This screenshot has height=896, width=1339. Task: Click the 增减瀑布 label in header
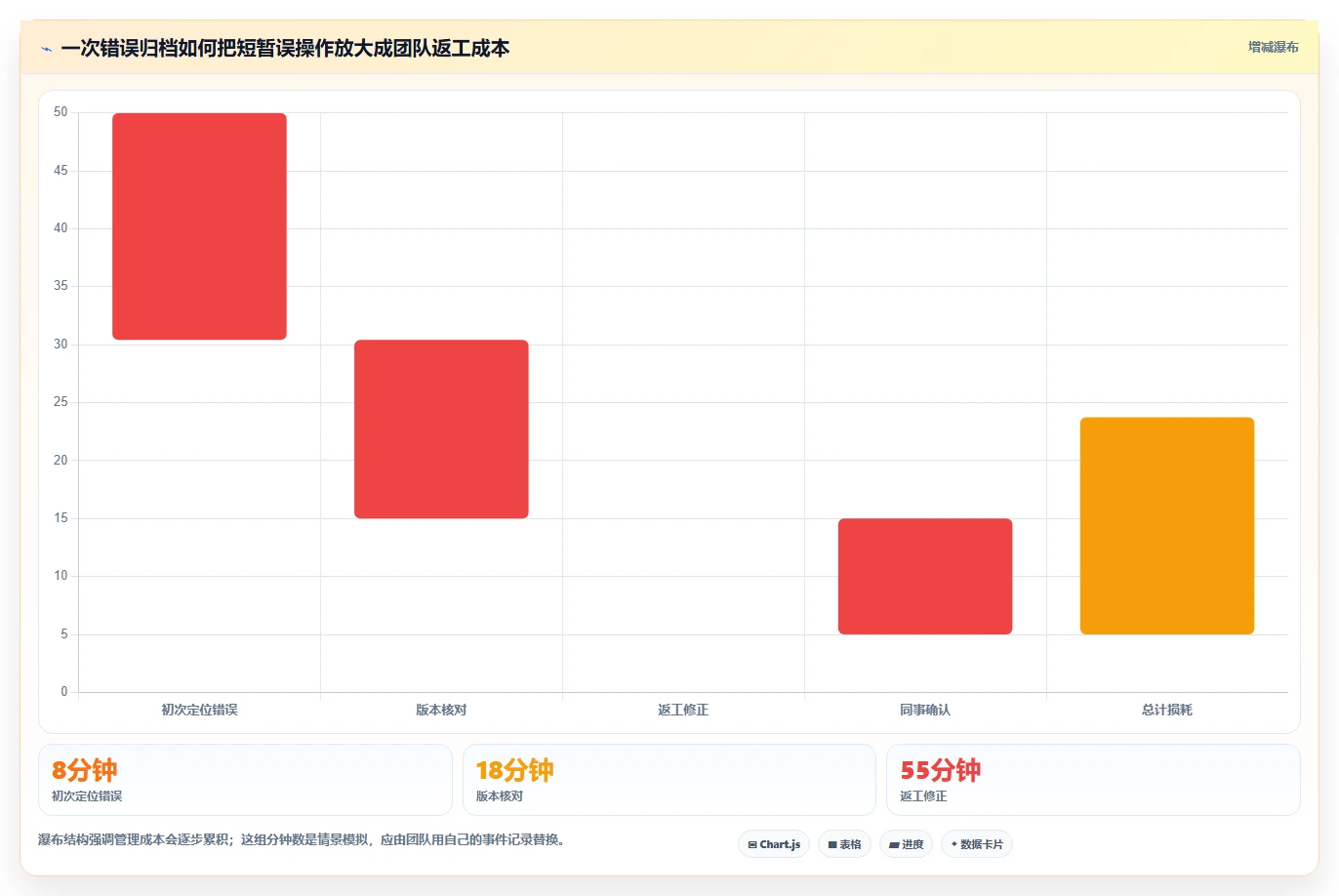tap(1274, 47)
